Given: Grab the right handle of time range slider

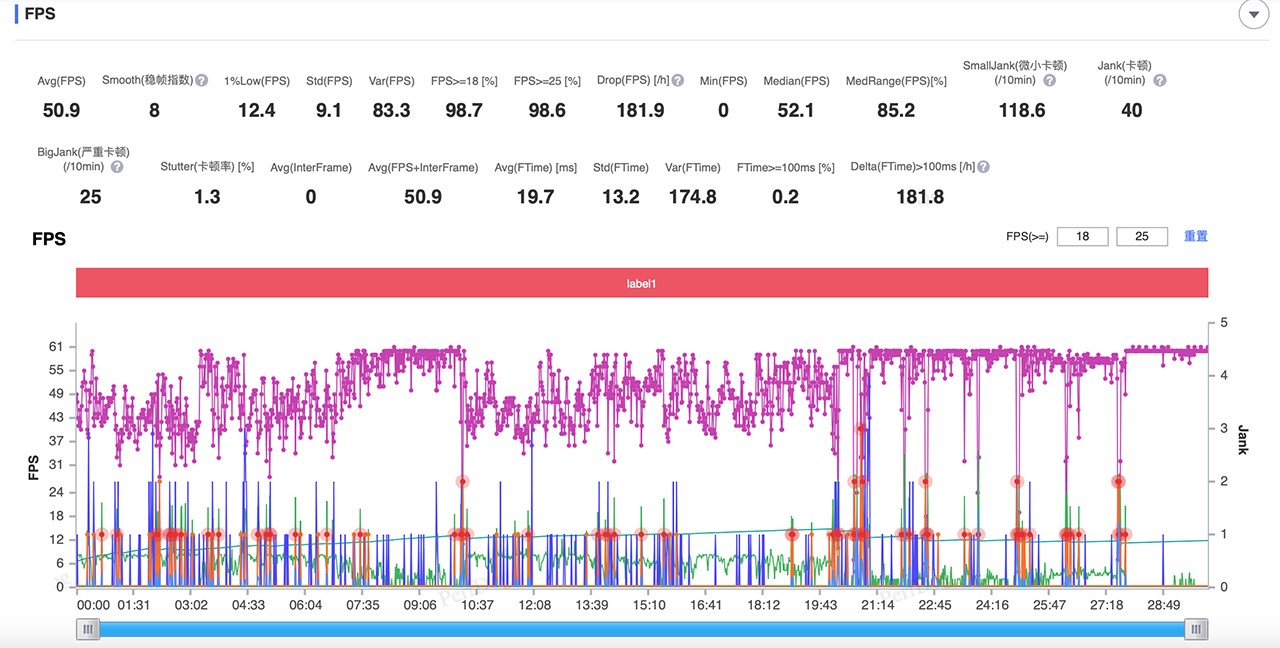Looking at the screenshot, I should [1197, 629].
